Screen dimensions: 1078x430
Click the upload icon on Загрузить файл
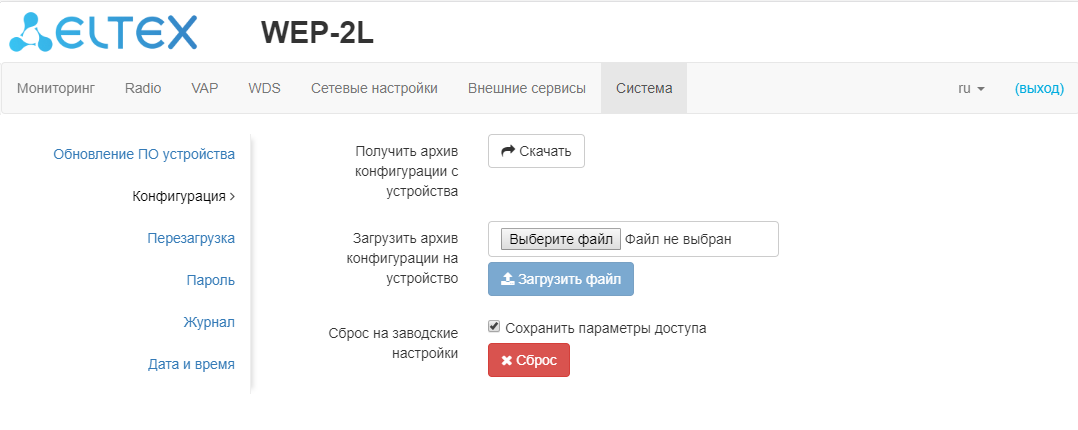pos(507,279)
